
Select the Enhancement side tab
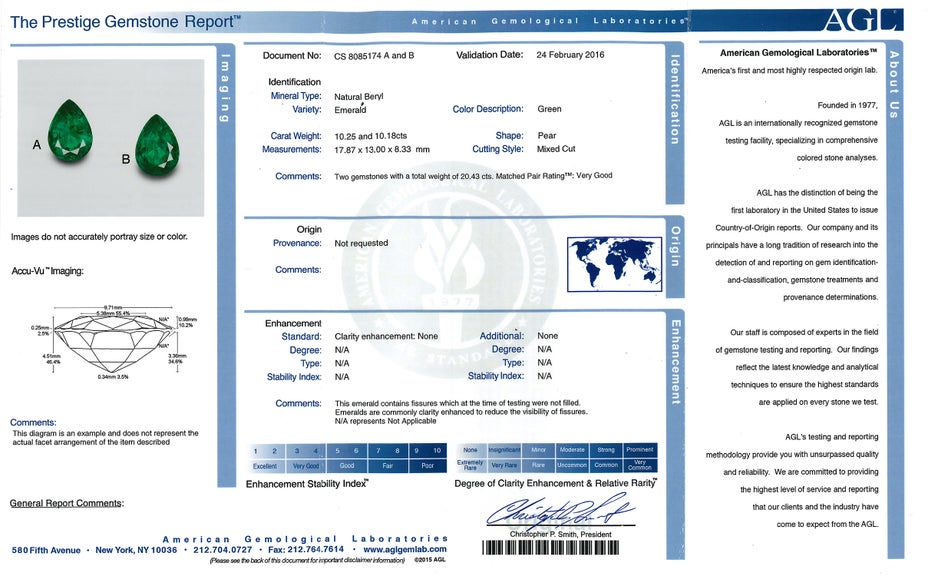point(675,362)
